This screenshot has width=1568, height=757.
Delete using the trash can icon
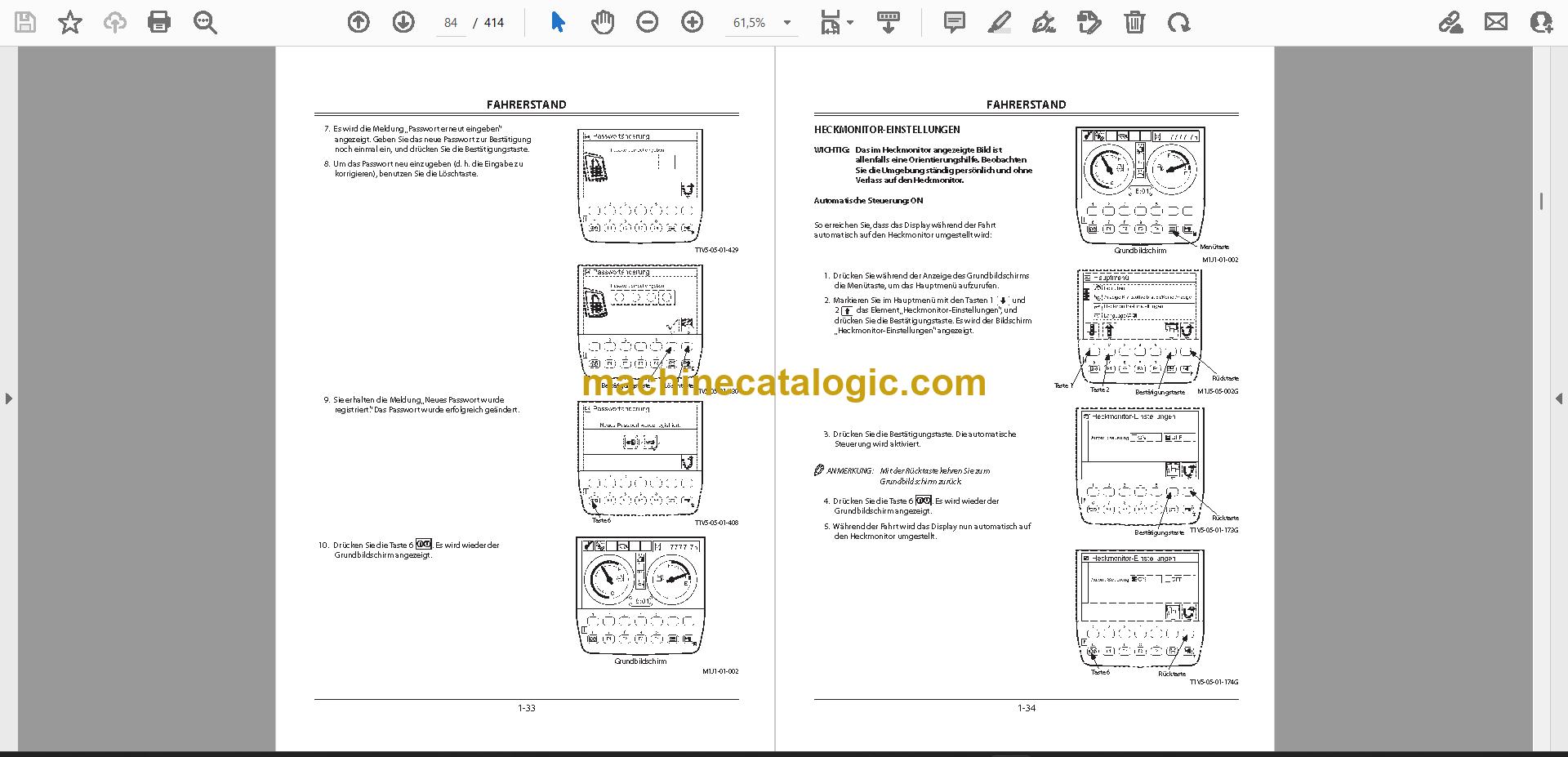coord(1134,22)
